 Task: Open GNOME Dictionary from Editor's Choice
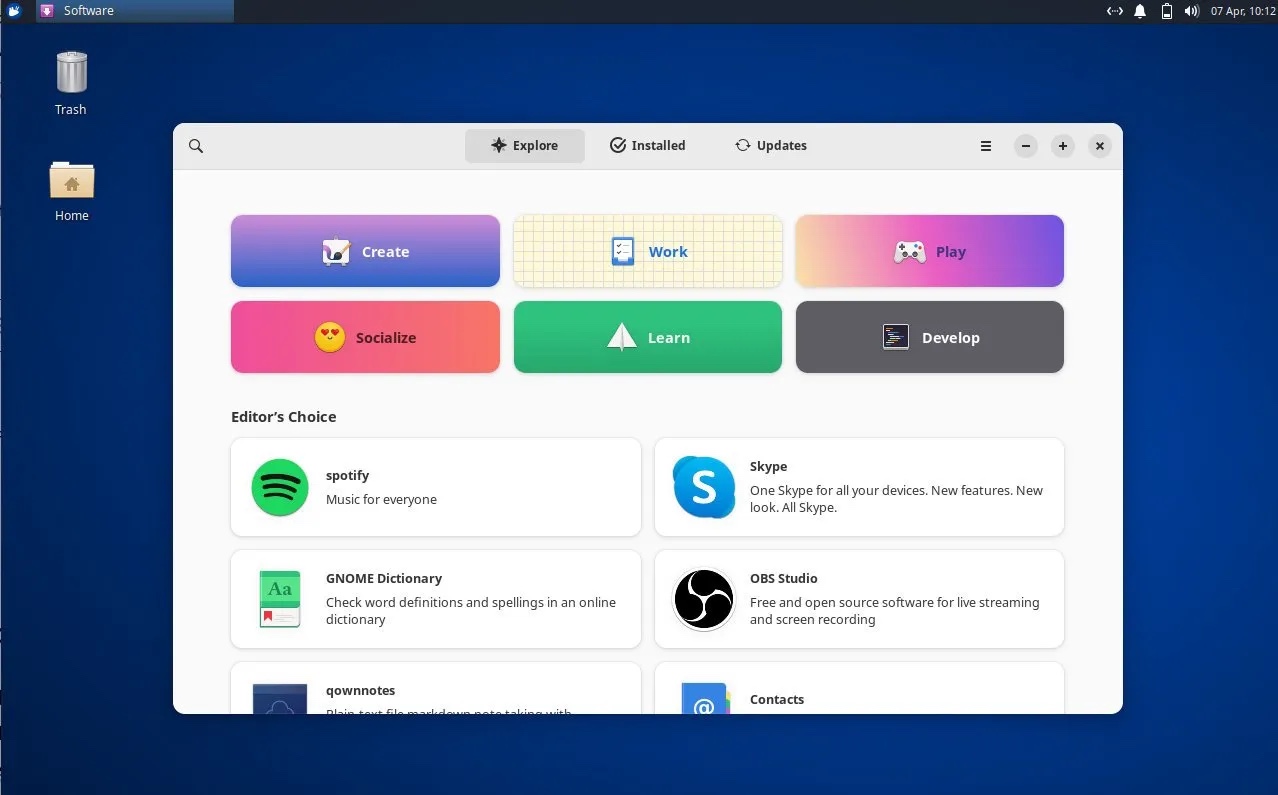click(279, 599)
